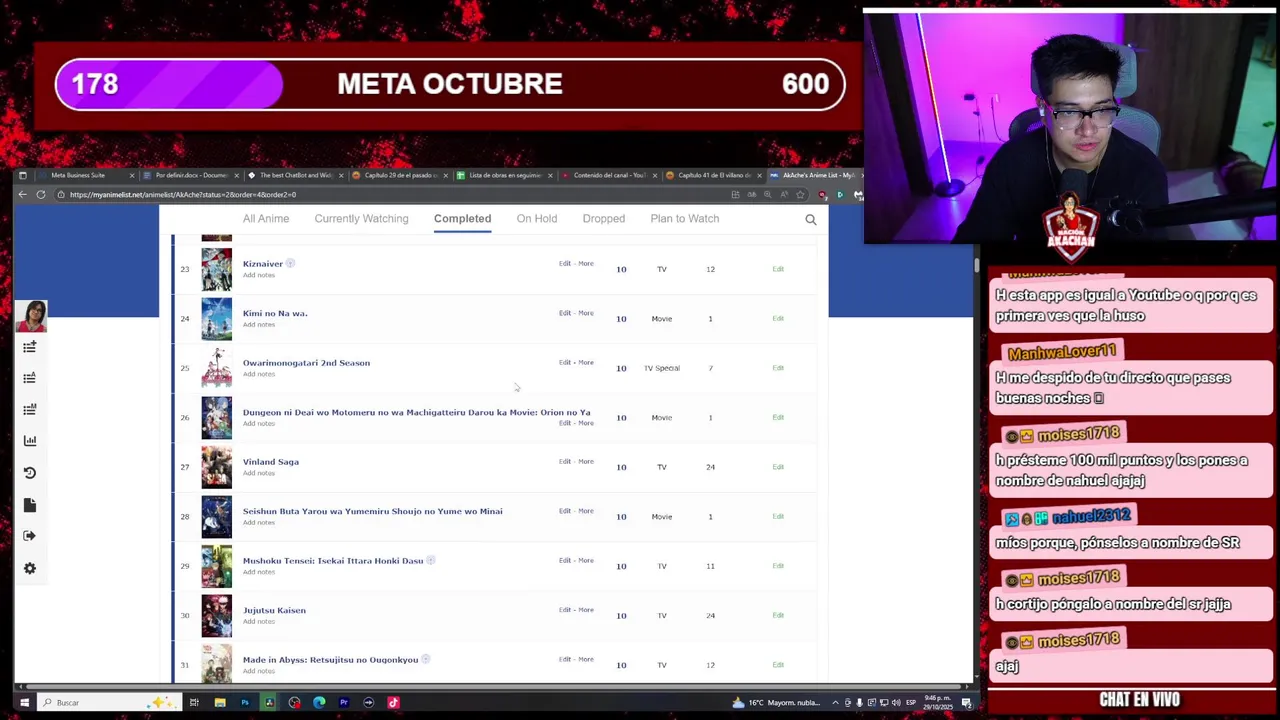This screenshot has height=720, width=1280.
Task: Expand More for Seishun Buta Yarou movie
Action: pyautogui.click(x=586, y=511)
